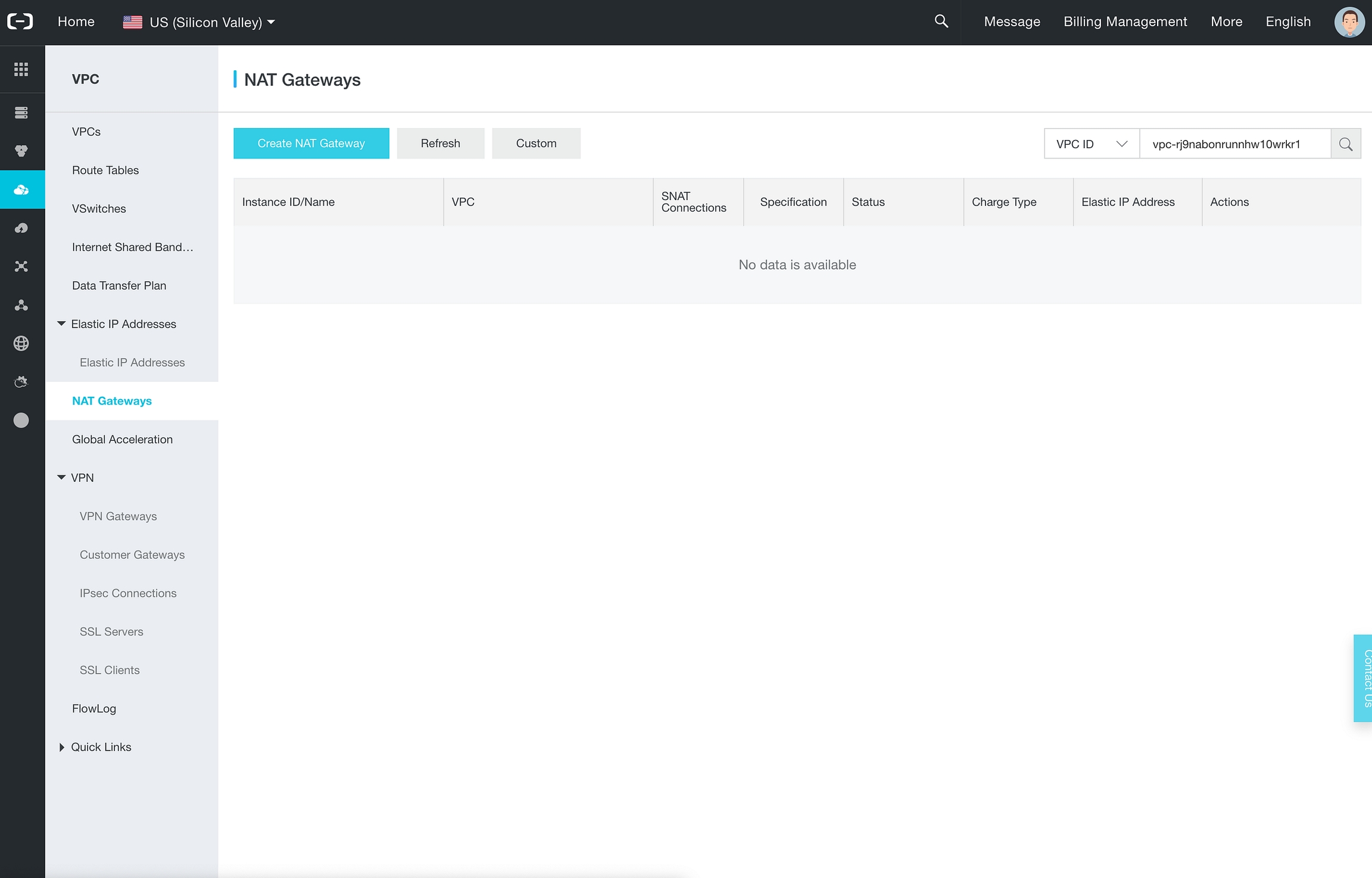Navigate to VPCs in sidebar
Viewport: 1372px width, 878px height.
click(86, 132)
